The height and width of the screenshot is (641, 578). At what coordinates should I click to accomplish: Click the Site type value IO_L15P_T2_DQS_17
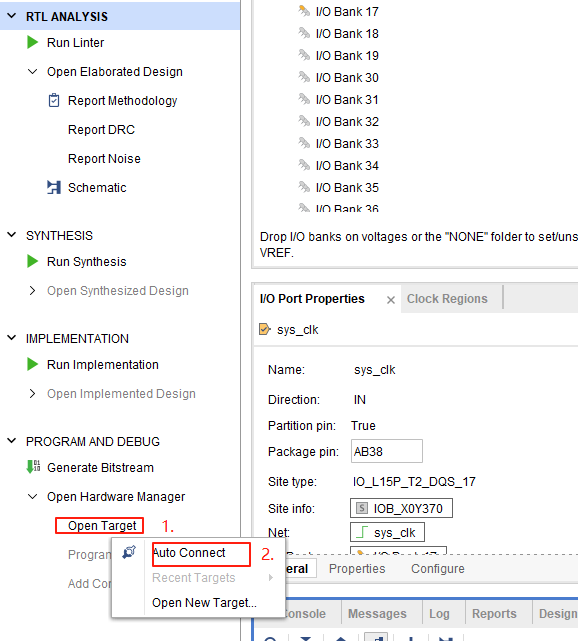(x=414, y=482)
